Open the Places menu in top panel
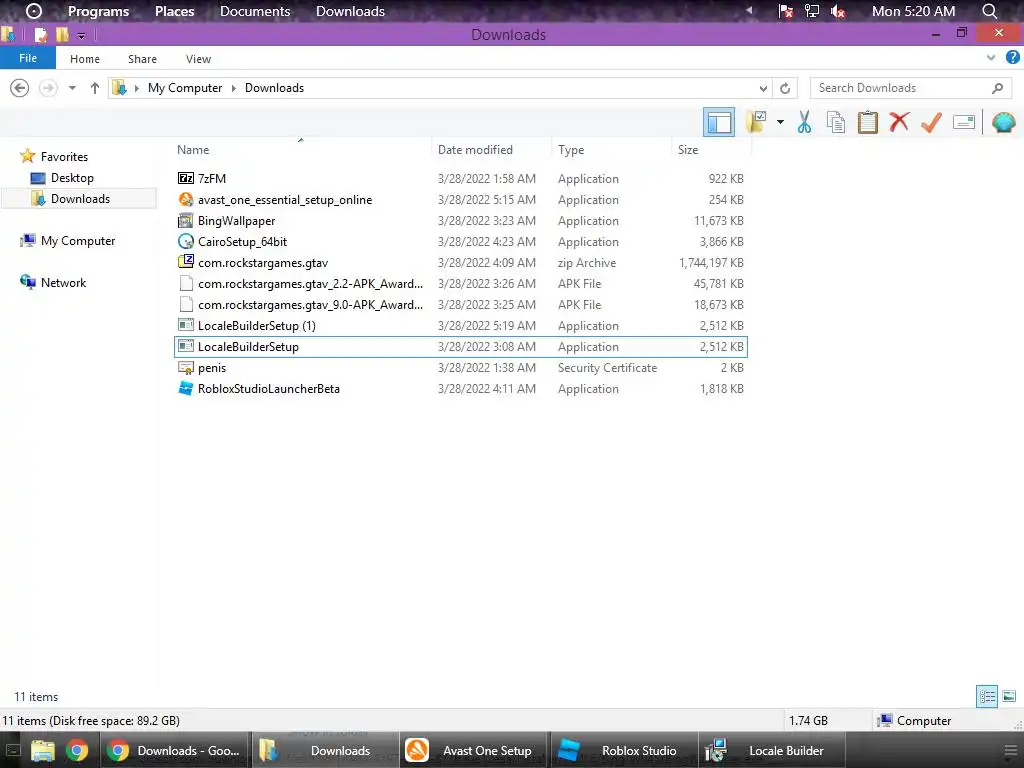The image size is (1024, 768). pos(174,11)
